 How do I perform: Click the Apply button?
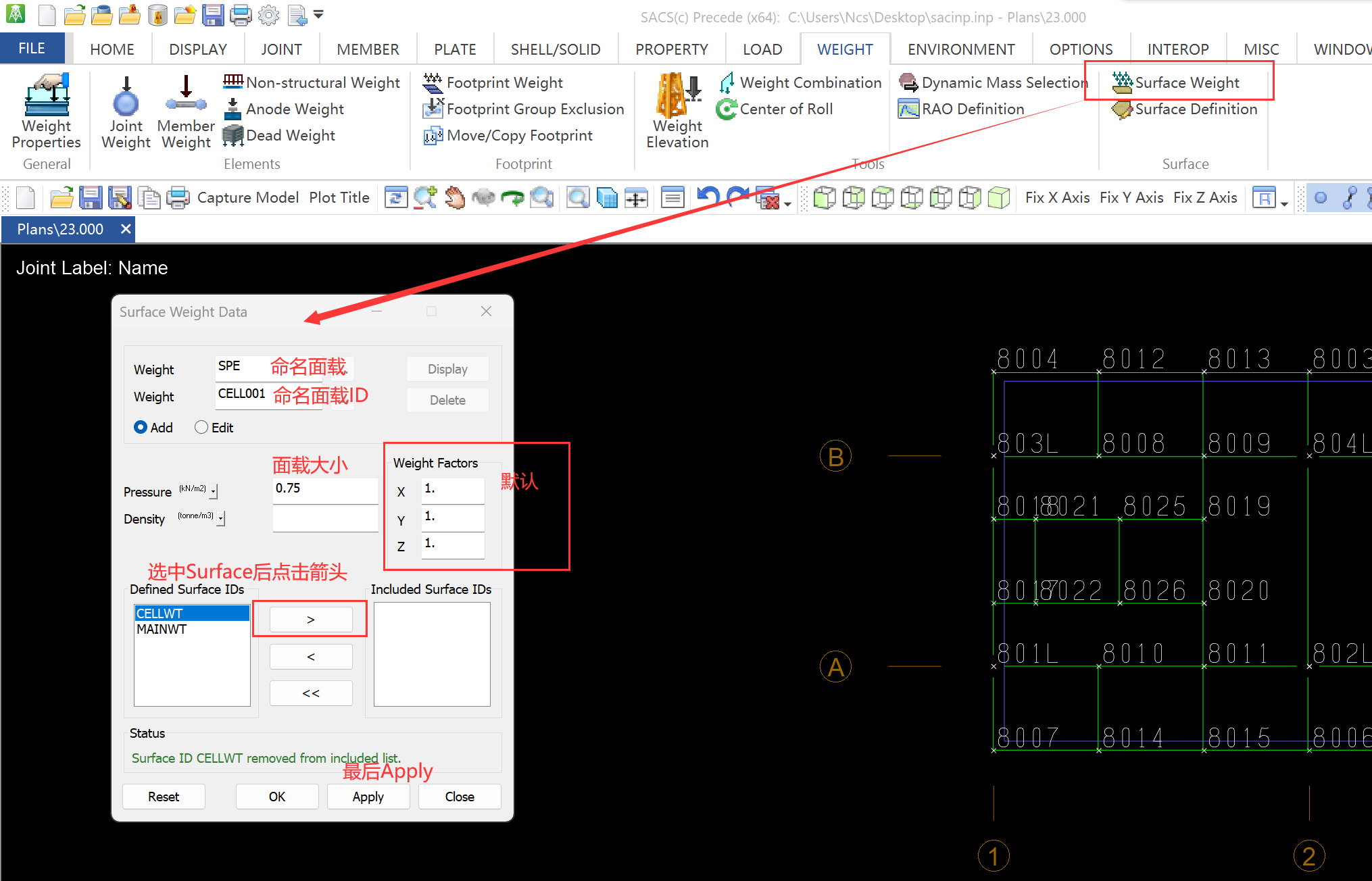[x=368, y=797]
